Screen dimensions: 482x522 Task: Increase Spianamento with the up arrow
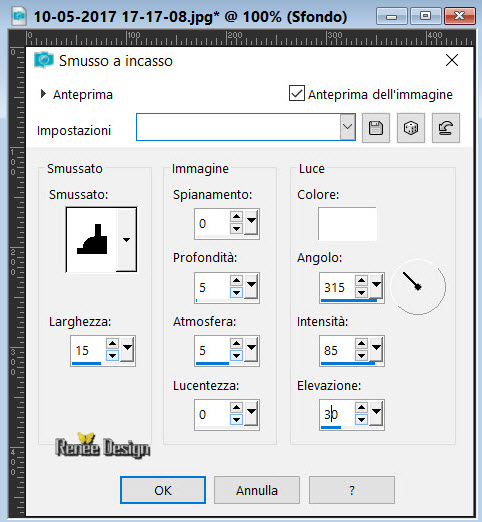pyautogui.click(x=236, y=217)
